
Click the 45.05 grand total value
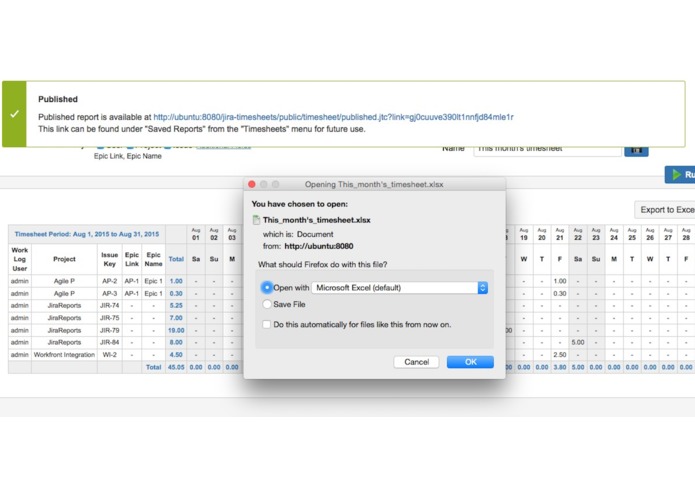tap(176, 367)
